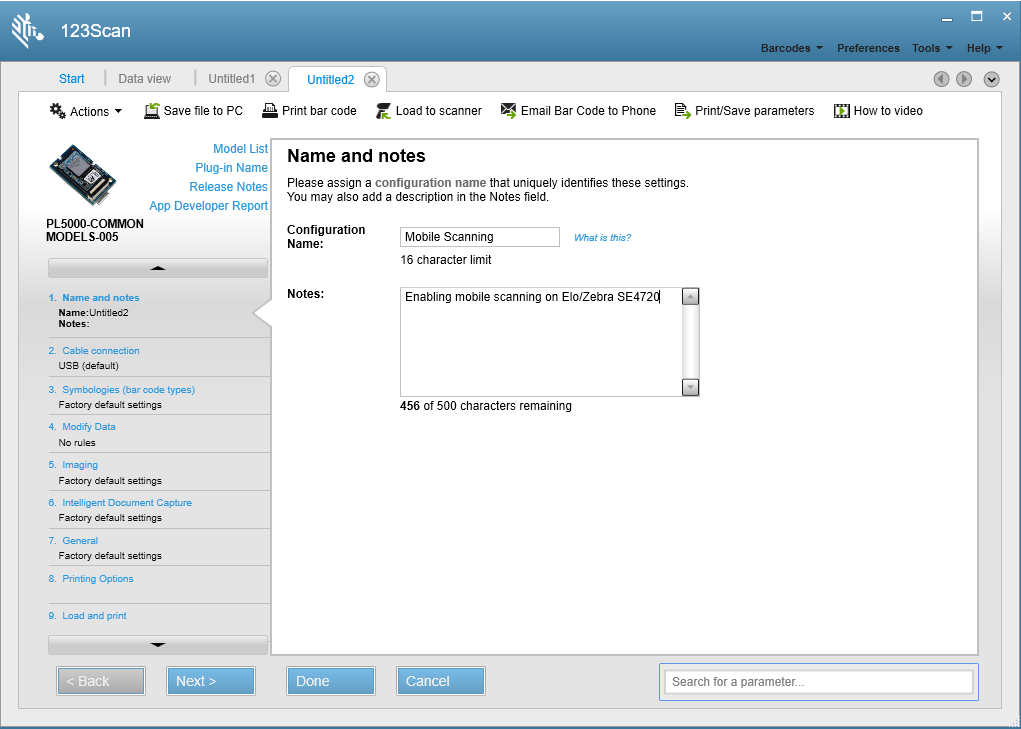Viewport: 1021px width, 729px height.
Task: Switch to the Data view tab
Action: pos(145,79)
